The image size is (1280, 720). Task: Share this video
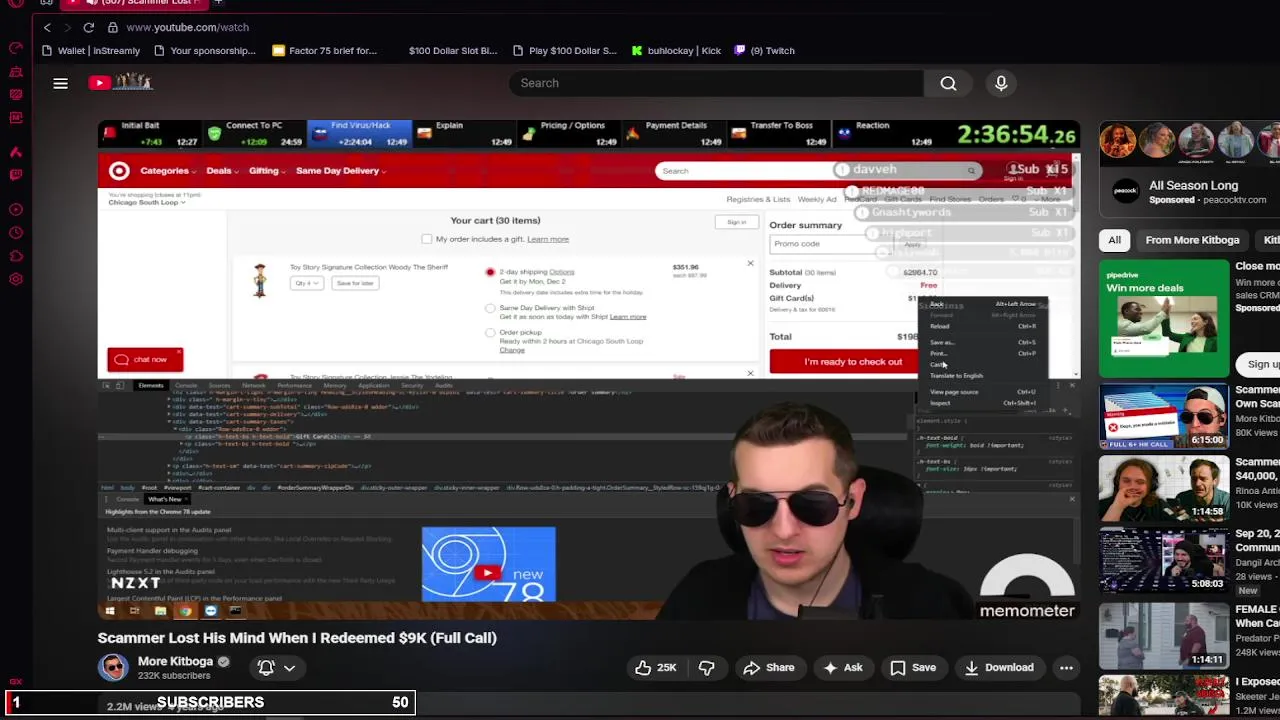(768, 668)
